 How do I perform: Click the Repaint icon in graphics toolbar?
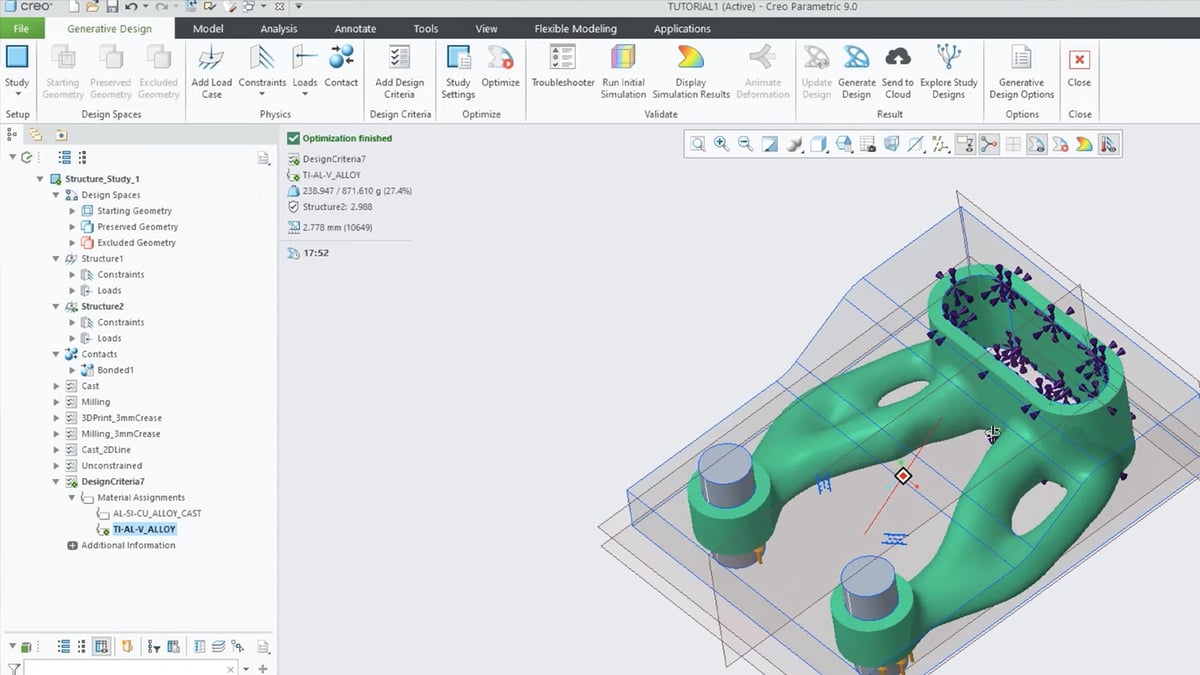click(x=770, y=145)
